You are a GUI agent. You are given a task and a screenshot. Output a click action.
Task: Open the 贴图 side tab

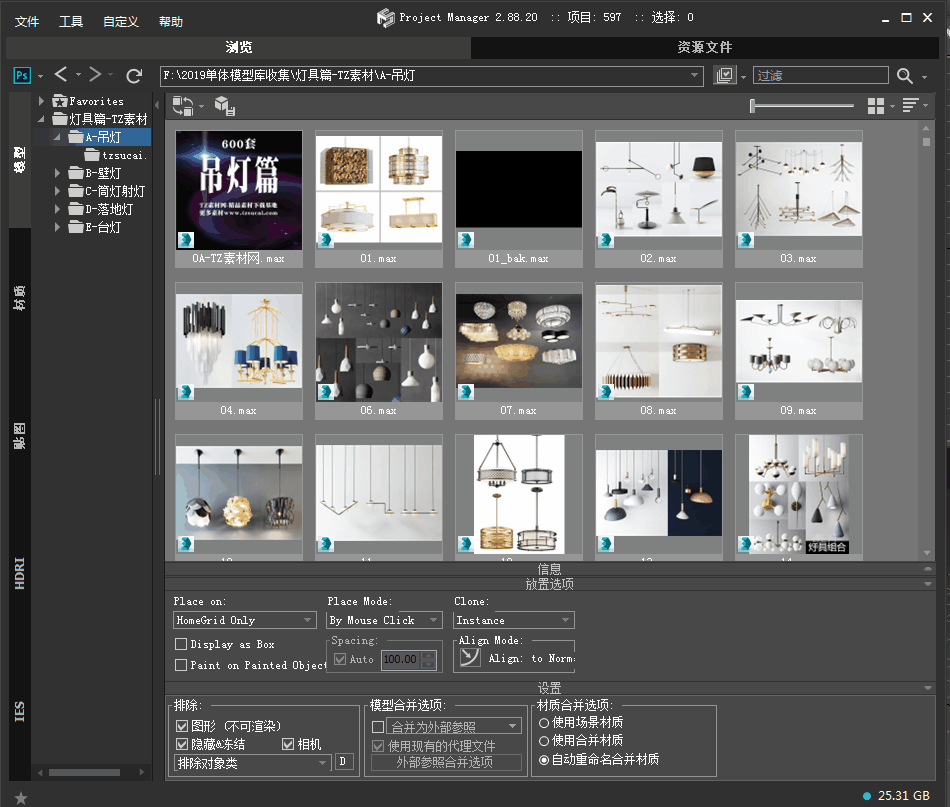[x=20, y=436]
